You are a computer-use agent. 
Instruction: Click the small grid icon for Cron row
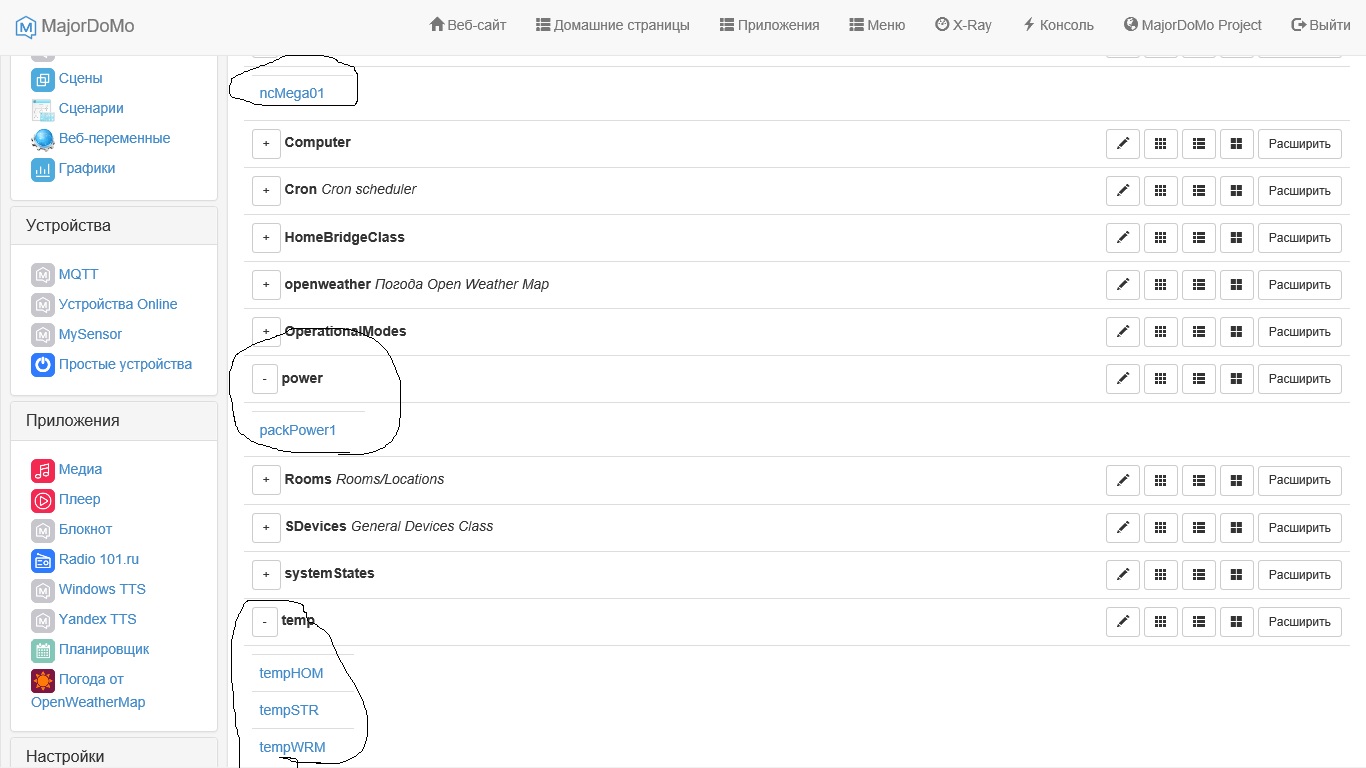(1160, 191)
